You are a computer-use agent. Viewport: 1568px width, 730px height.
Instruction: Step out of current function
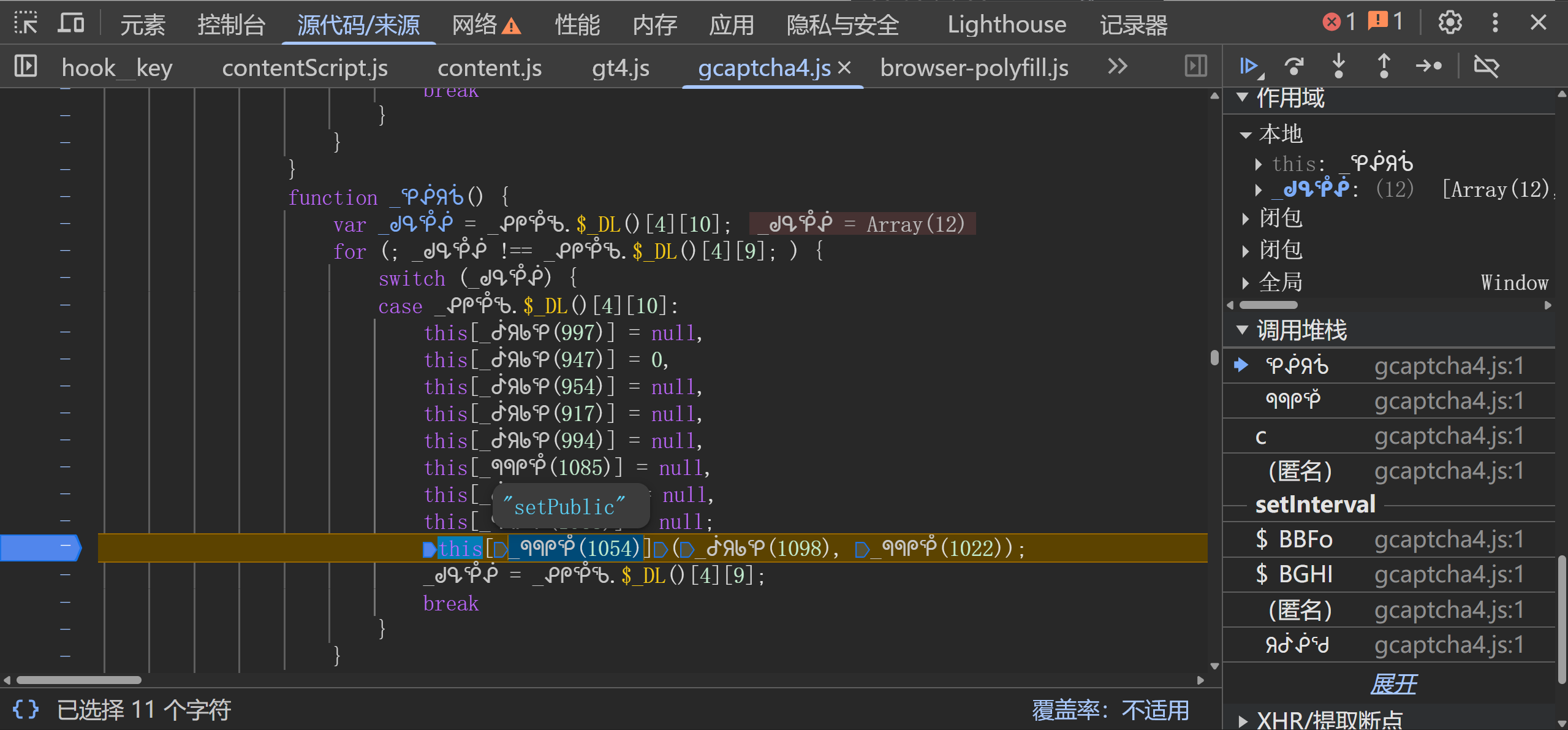[1384, 66]
